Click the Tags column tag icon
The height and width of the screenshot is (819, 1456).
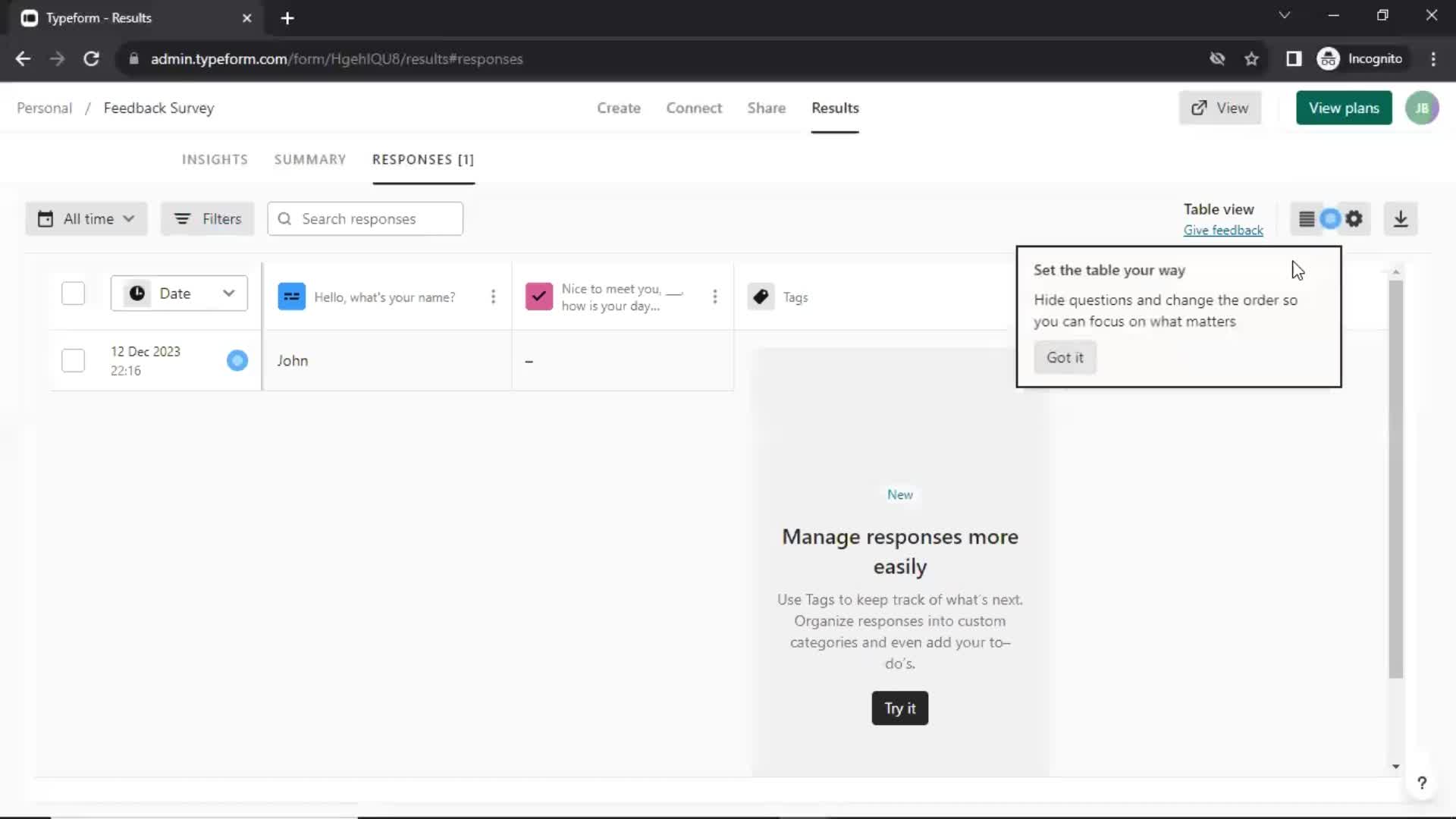761,297
